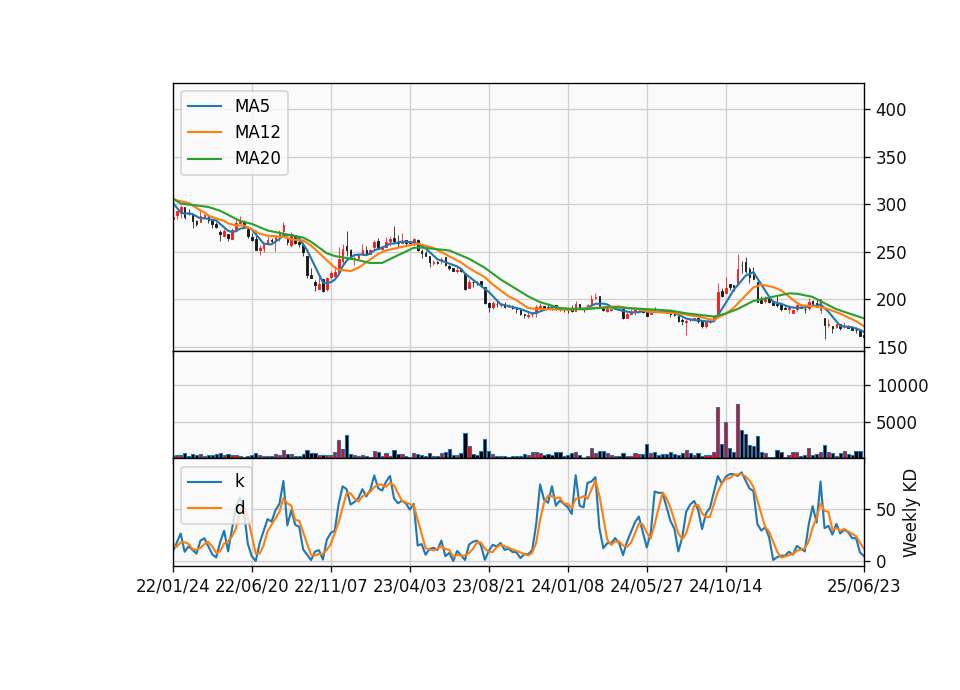Click the 150 price axis label

tap(891, 348)
